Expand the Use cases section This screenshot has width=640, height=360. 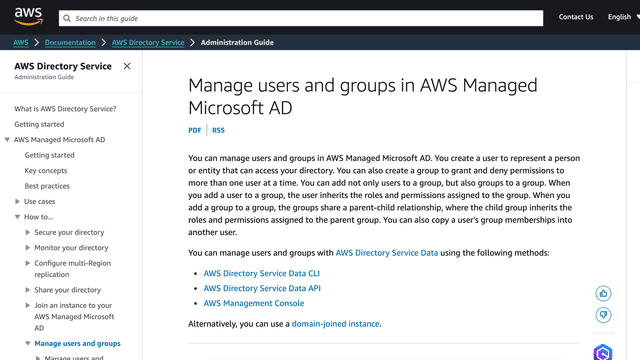[x=17, y=201]
